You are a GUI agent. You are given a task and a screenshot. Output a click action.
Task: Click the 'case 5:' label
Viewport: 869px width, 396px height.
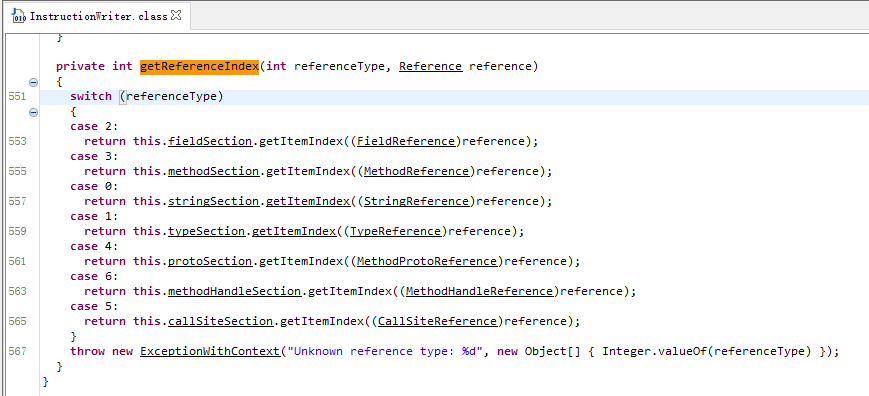(x=94, y=306)
